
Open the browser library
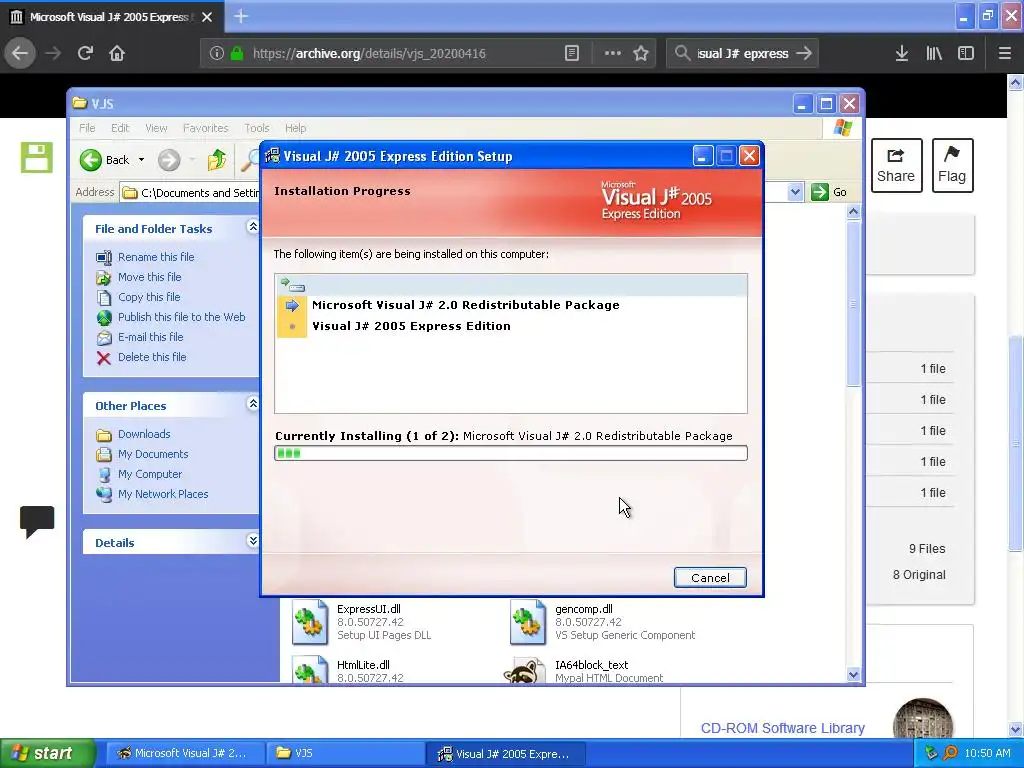(934, 54)
